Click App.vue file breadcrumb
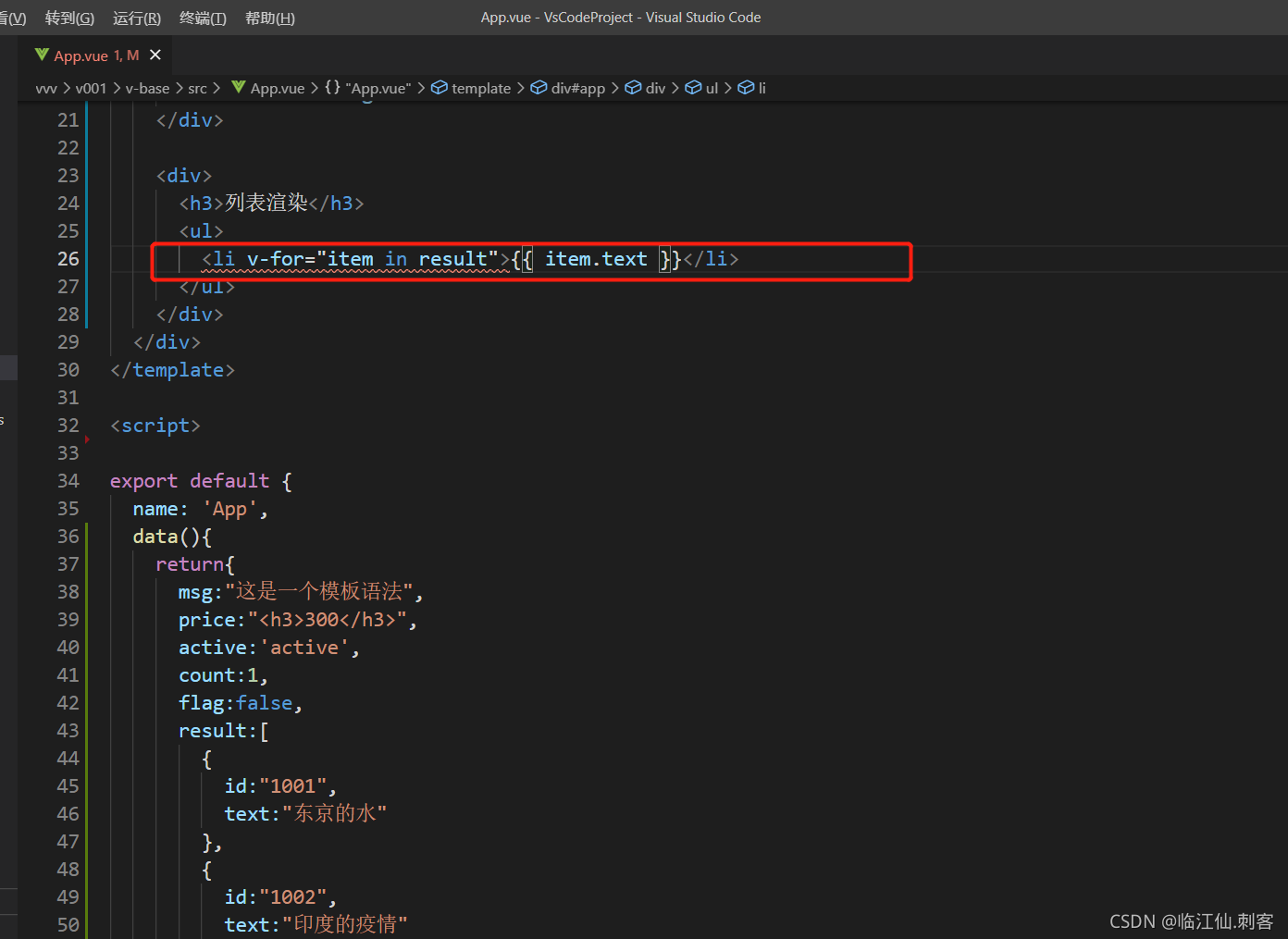This screenshot has width=1288, height=939. 278,88
